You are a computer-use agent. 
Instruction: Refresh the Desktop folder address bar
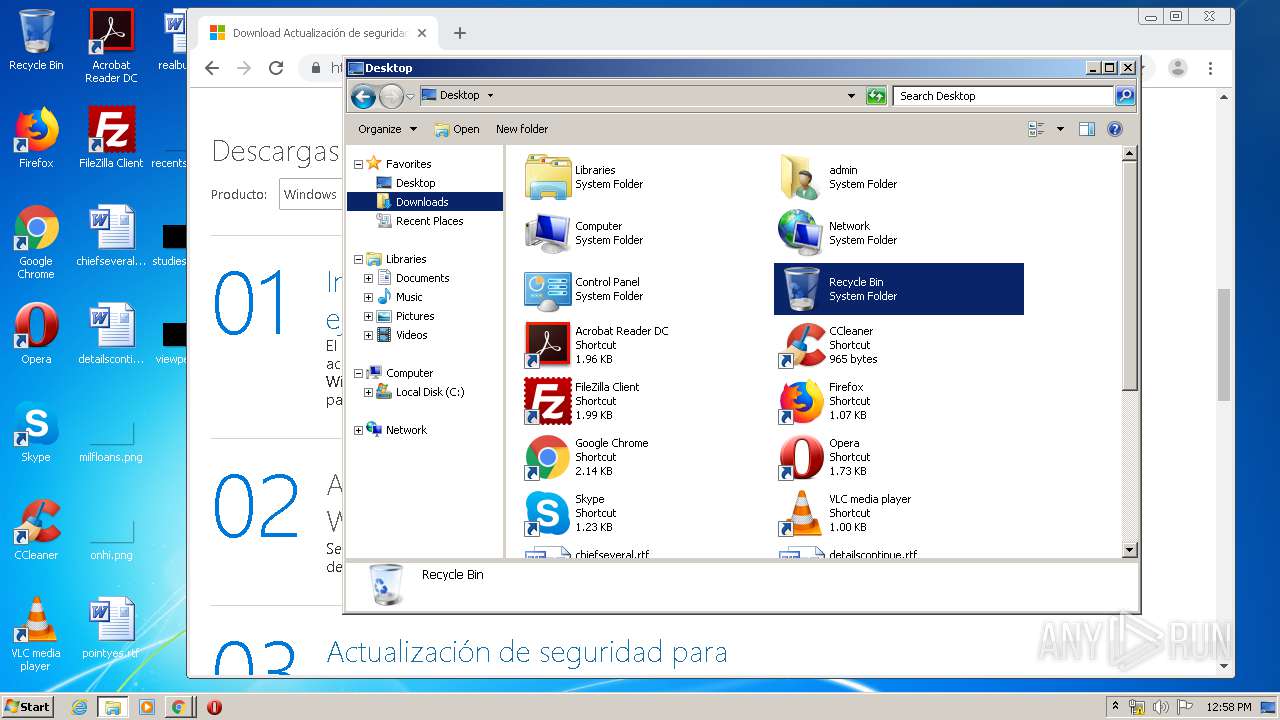(876, 96)
